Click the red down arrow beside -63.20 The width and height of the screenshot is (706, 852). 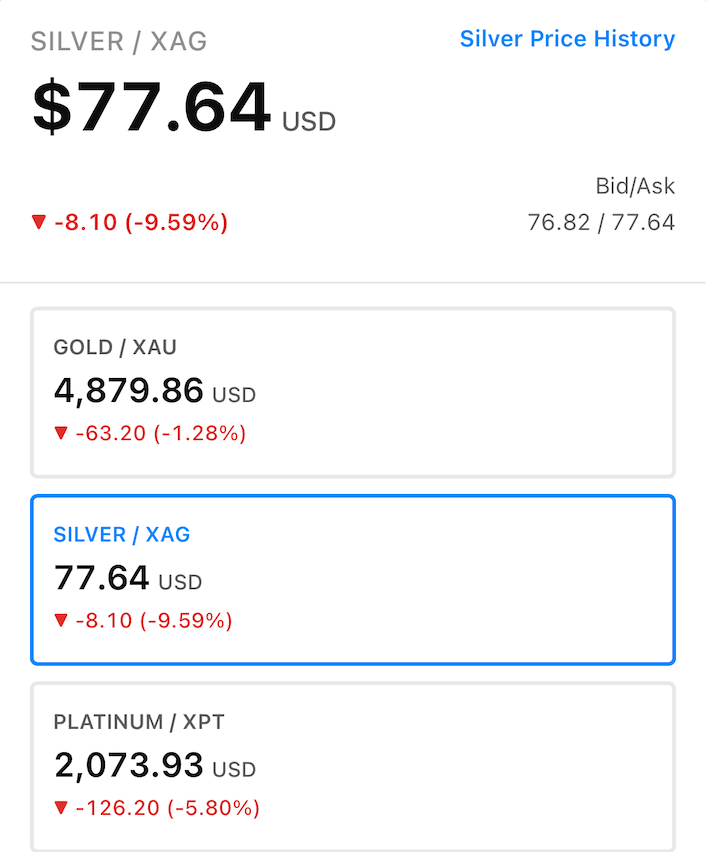pyautogui.click(x=61, y=433)
